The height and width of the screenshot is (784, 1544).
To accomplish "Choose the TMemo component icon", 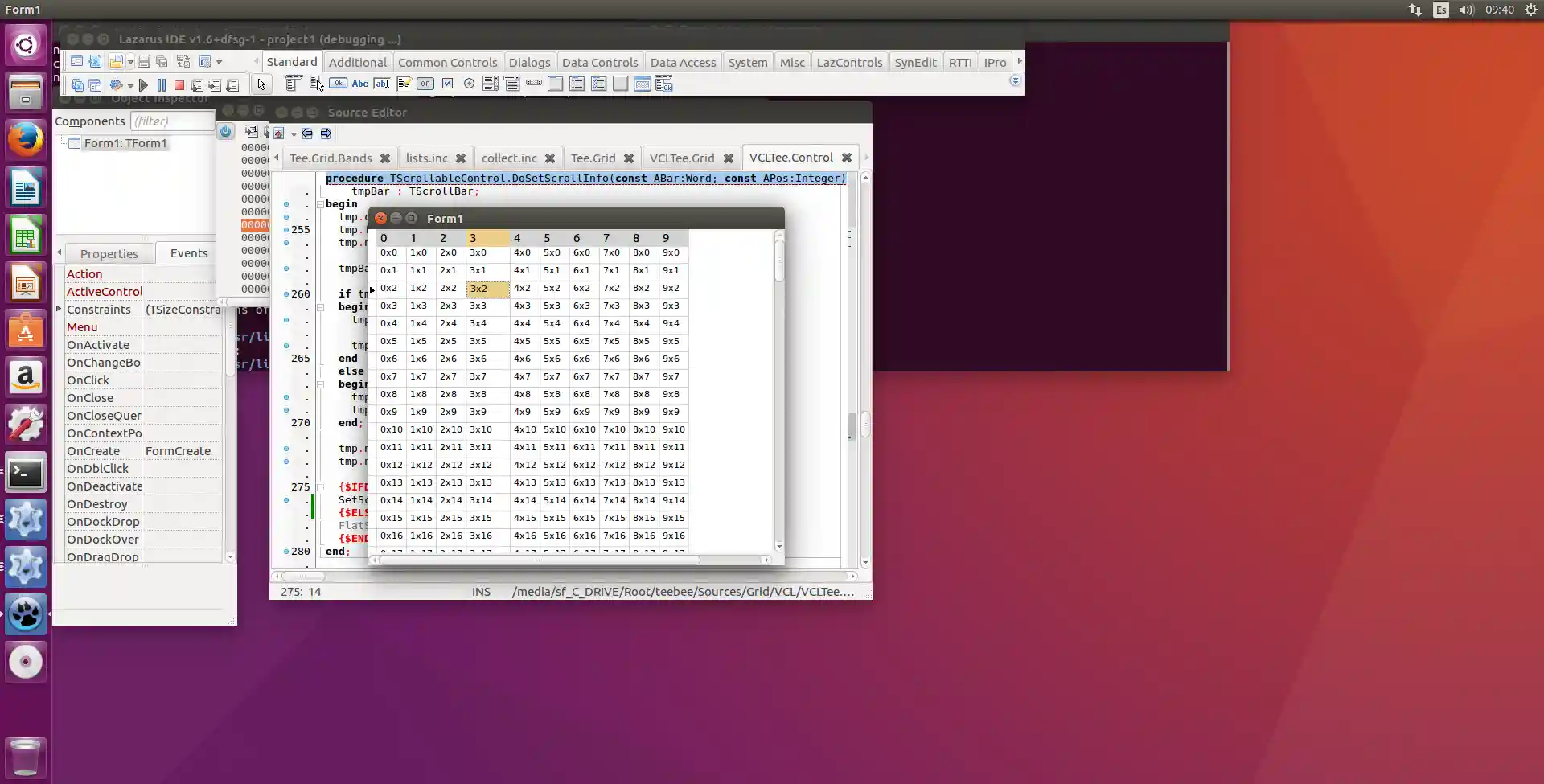I will click(404, 84).
